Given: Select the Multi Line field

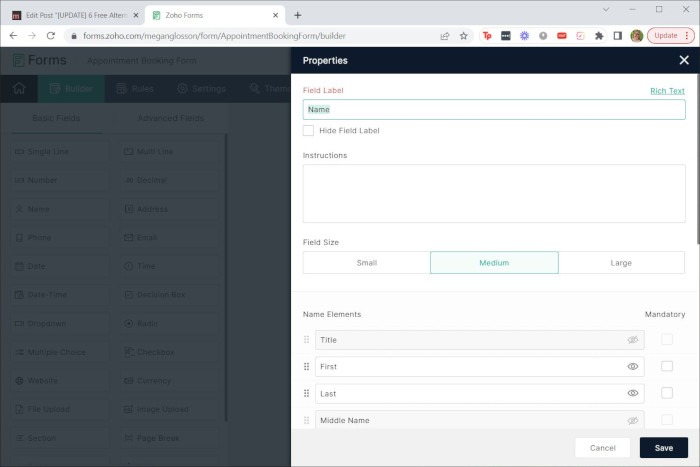Looking at the screenshot, I should coord(168,152).
